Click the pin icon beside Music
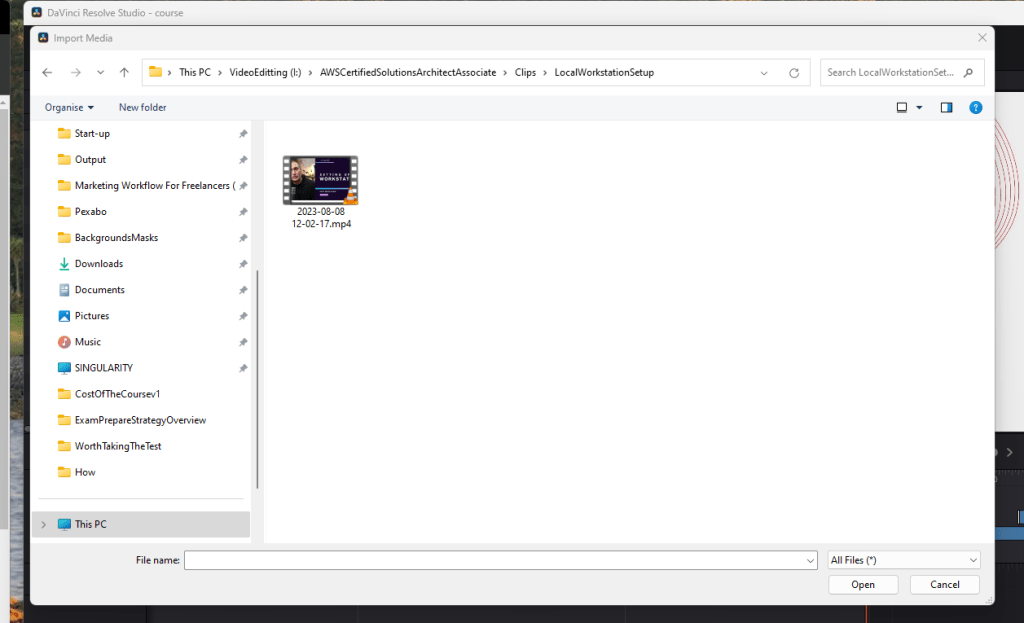The height and width of the screenshot is (623, 1024). [243, 343]
